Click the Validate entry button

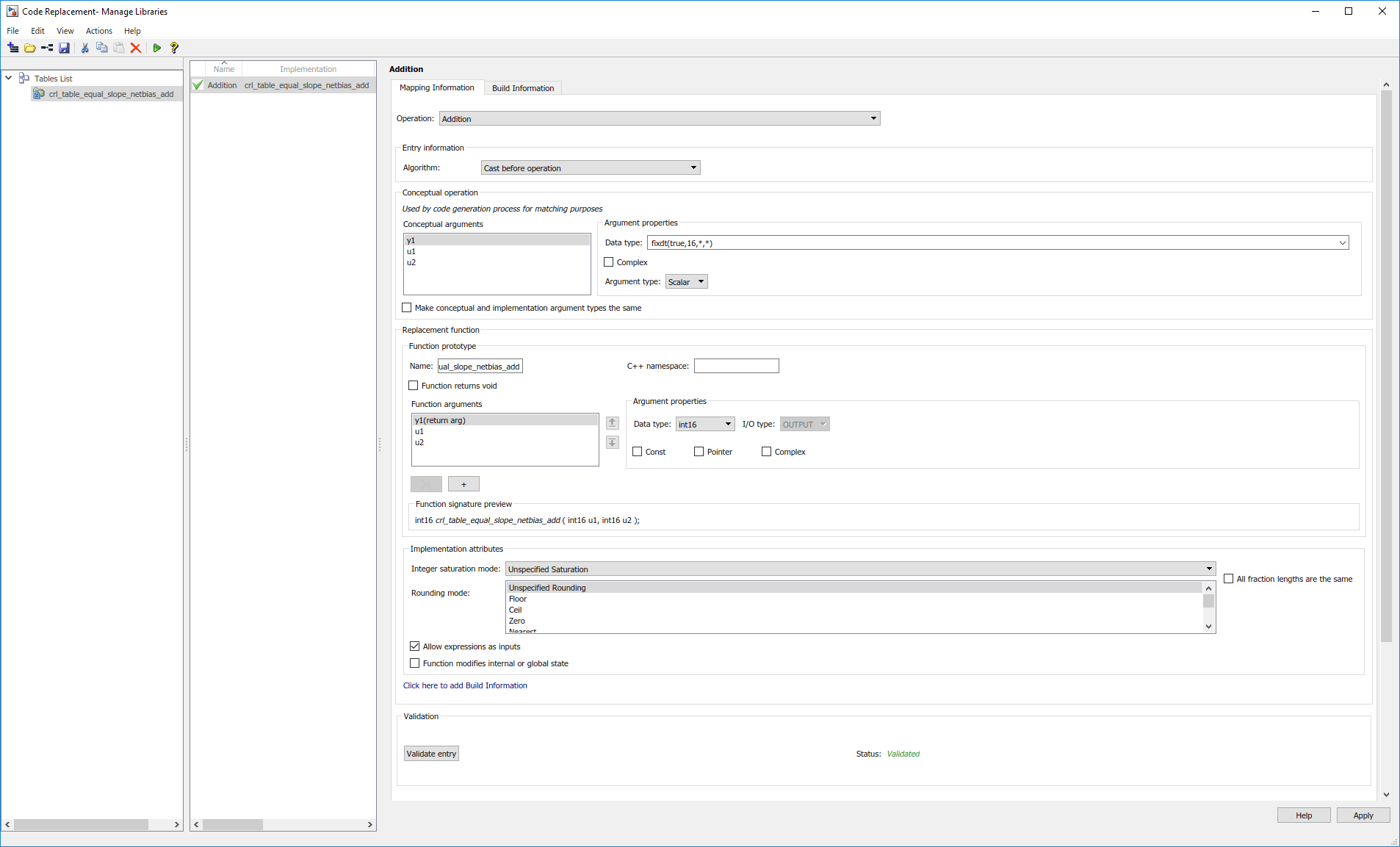[x=431, y=754]
